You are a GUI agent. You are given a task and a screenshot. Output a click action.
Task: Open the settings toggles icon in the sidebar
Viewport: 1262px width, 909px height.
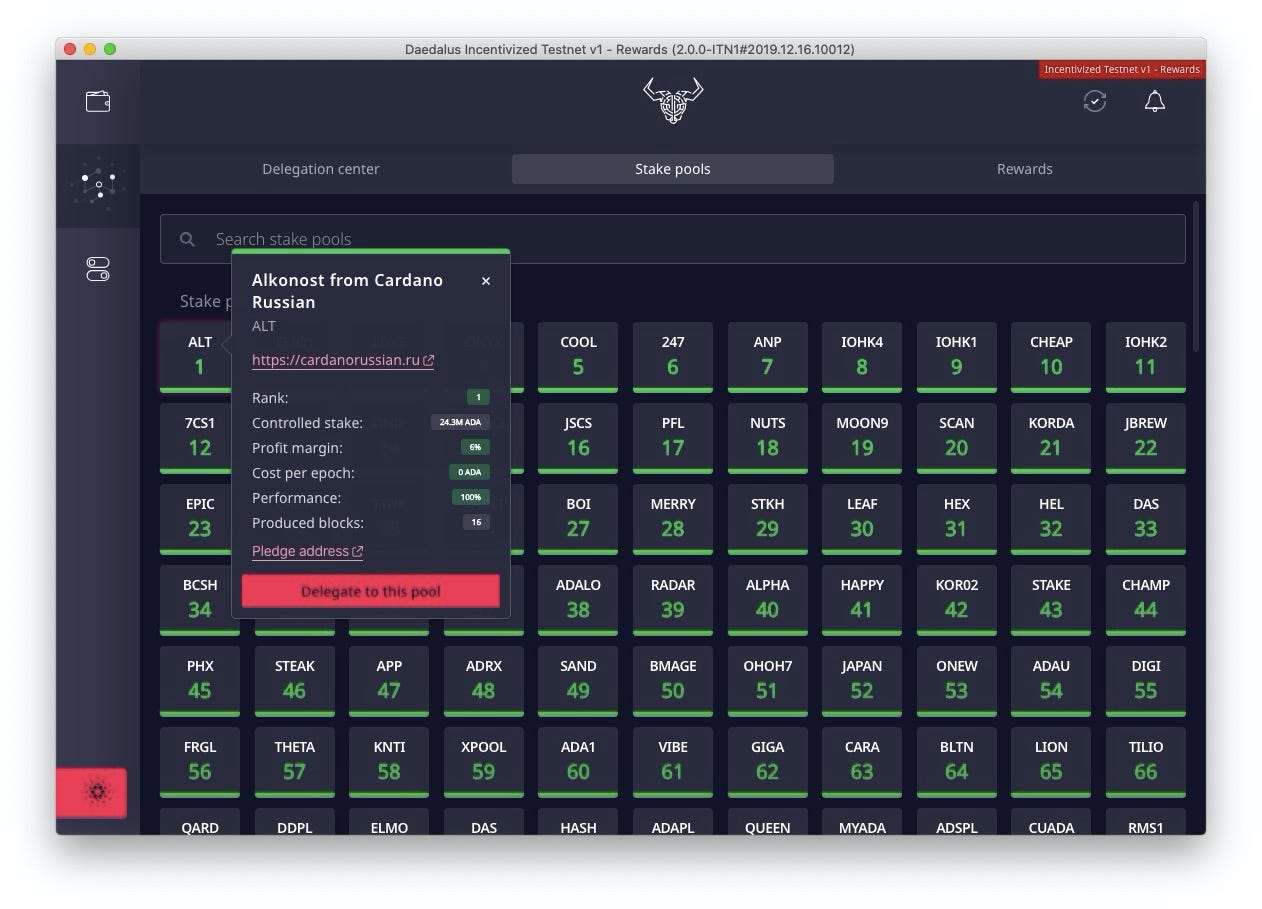98,269
